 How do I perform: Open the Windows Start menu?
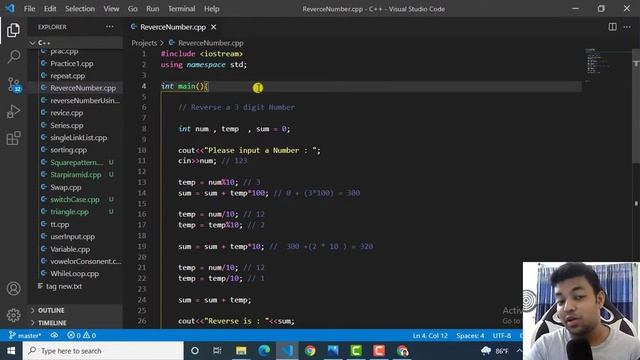(11, 351)
